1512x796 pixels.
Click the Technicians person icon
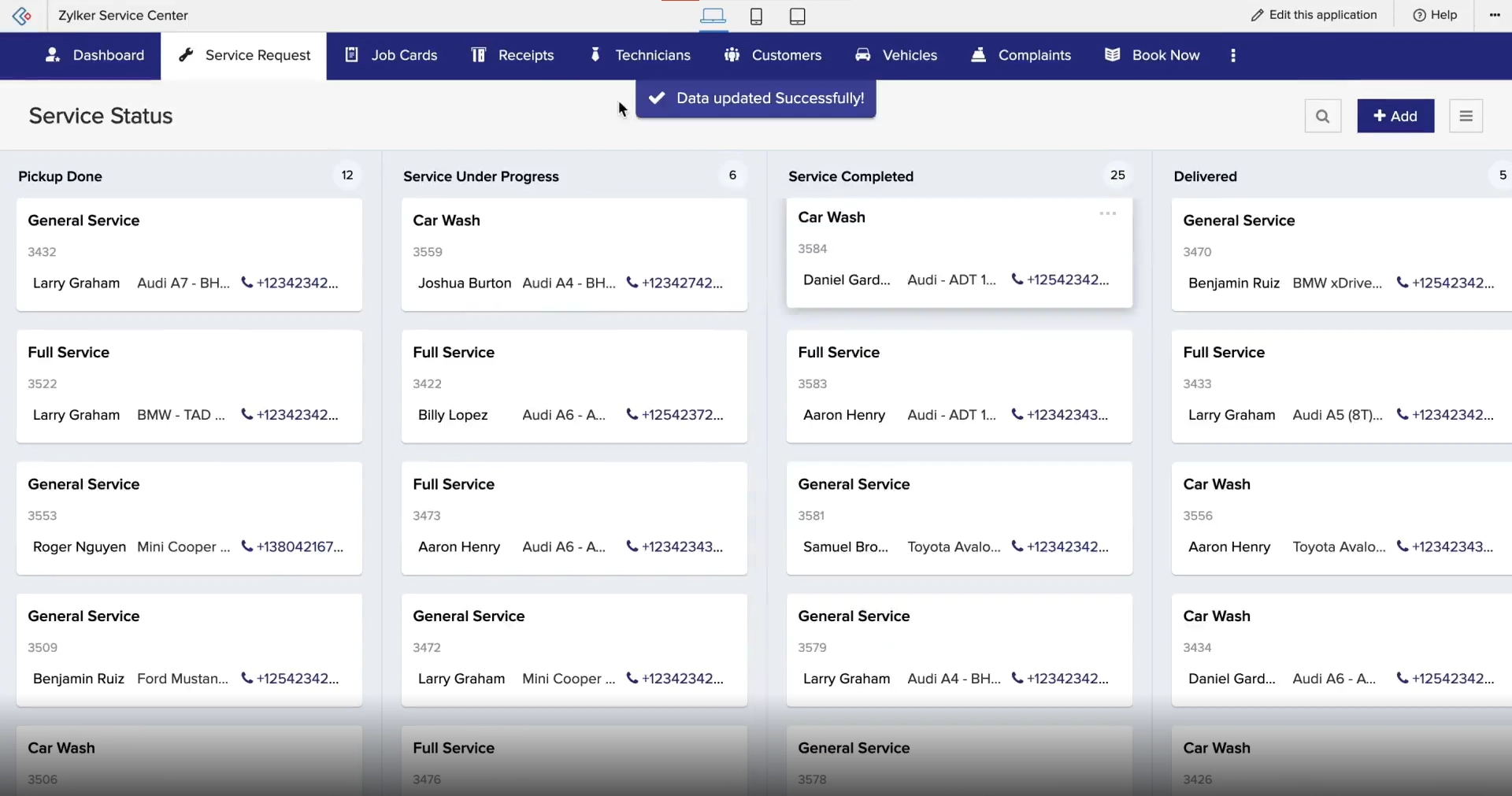(595, 54)
